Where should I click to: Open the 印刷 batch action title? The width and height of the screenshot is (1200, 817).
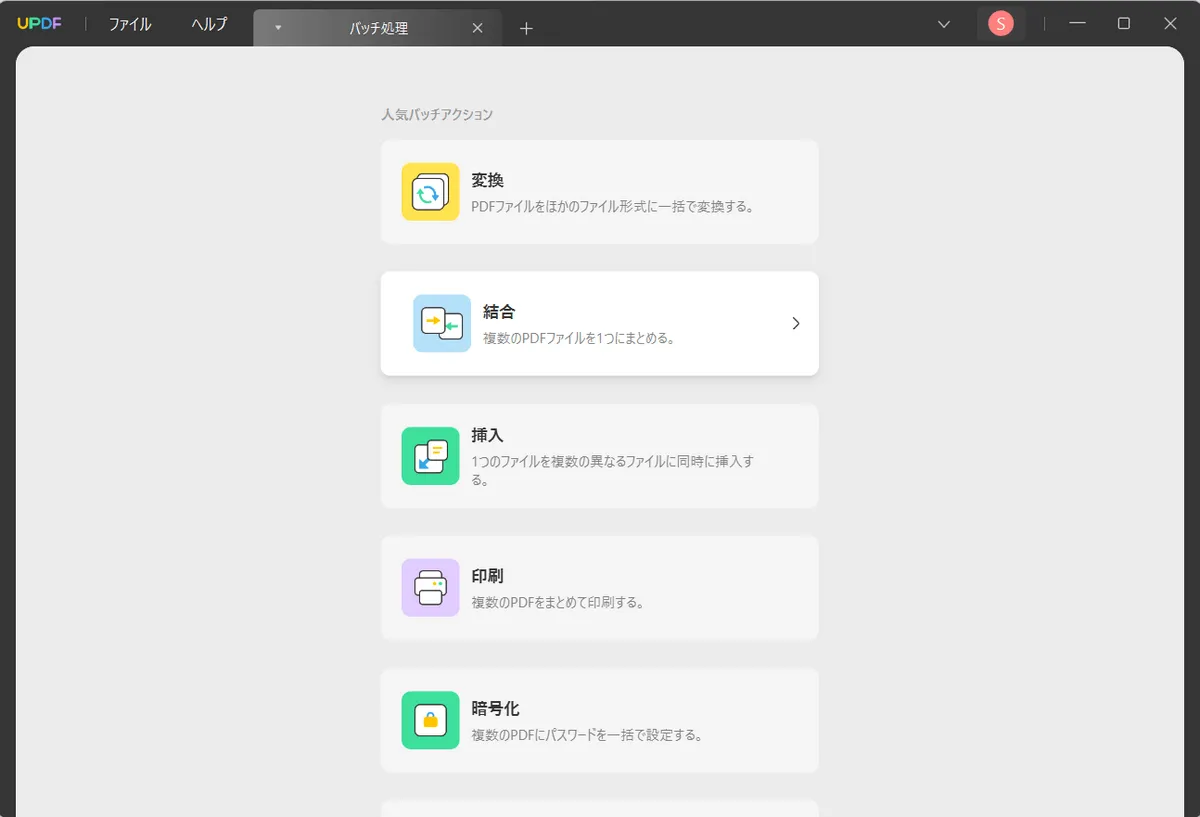[x=487, y=577]
